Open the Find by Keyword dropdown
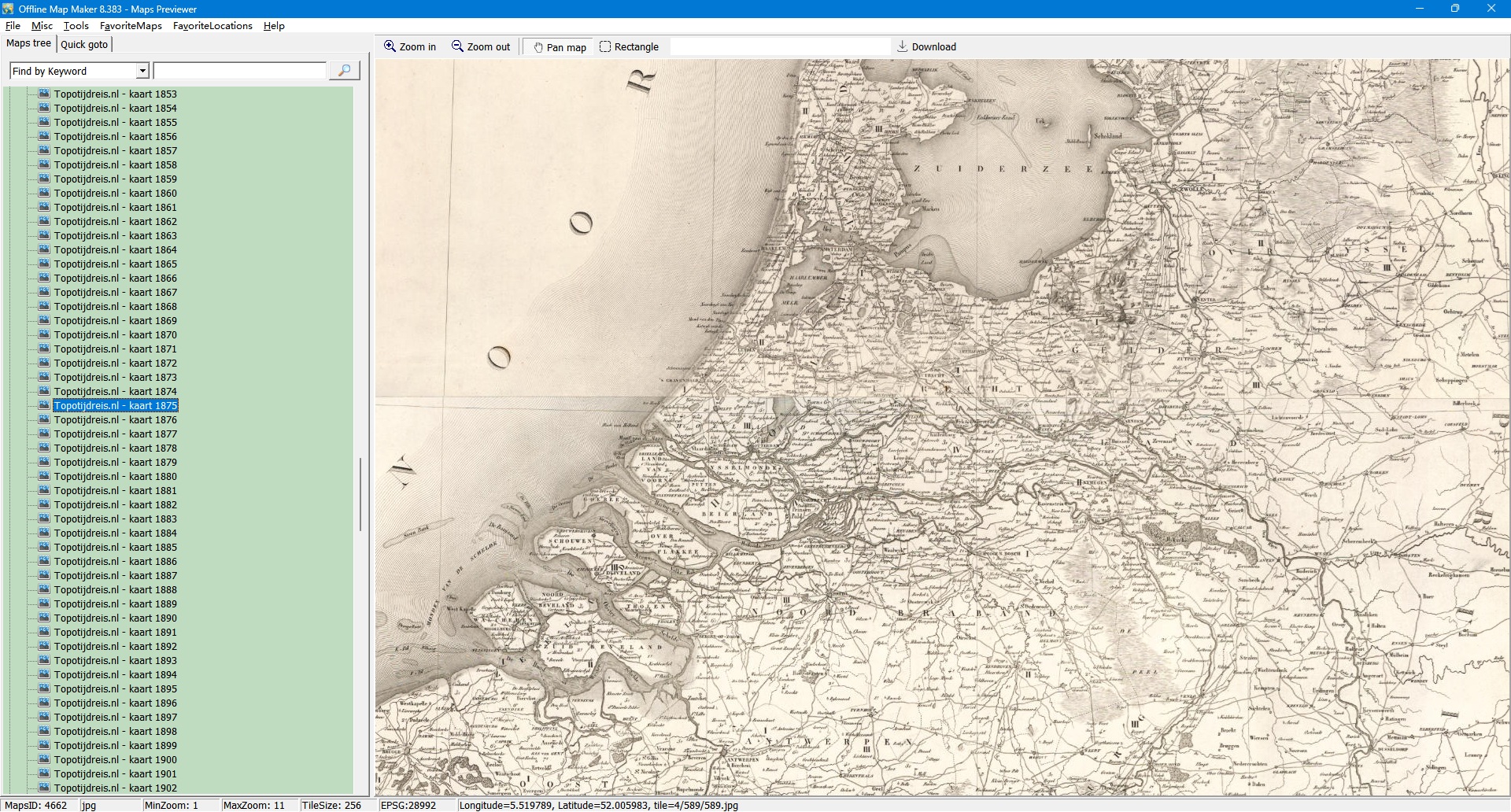Screen dimensions: 1511x812 tap(142, 71)
